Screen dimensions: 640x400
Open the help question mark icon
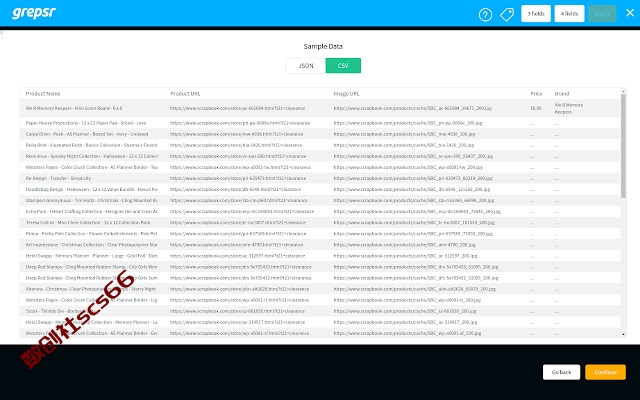tap(485, 15)
